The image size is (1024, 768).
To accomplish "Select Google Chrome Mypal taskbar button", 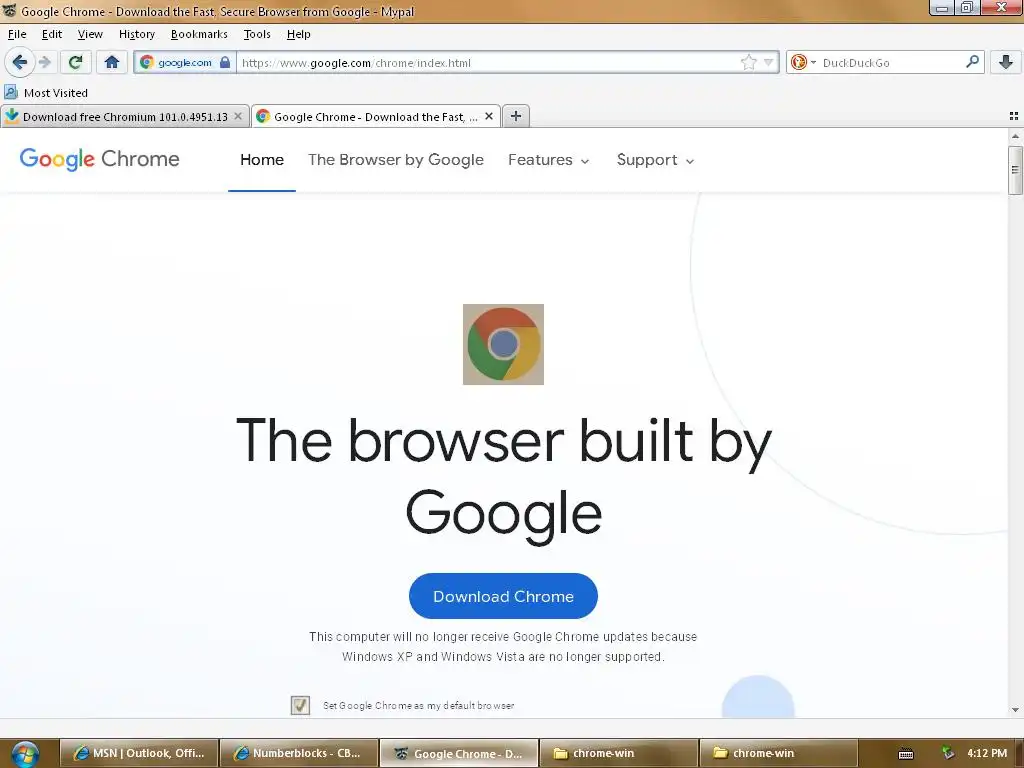I will click(x=459, y=753).
